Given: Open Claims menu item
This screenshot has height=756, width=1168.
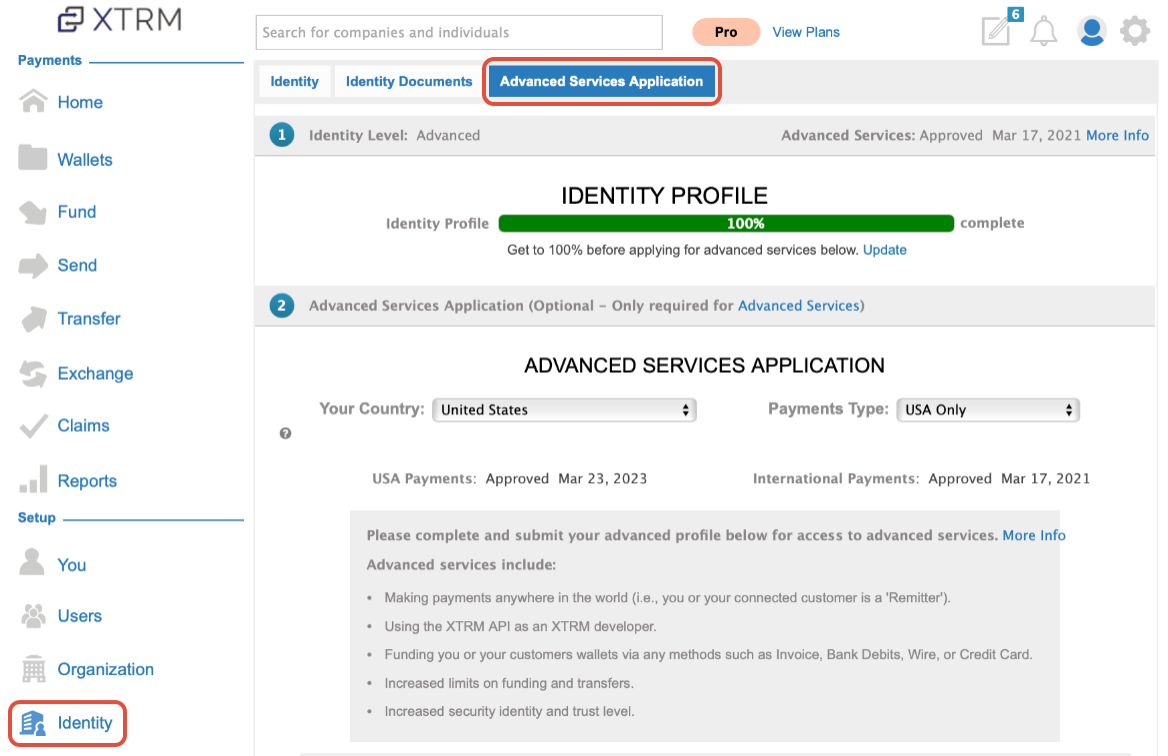Looking at the screenshot, I should pyautogui.click(x=83, y=425).
